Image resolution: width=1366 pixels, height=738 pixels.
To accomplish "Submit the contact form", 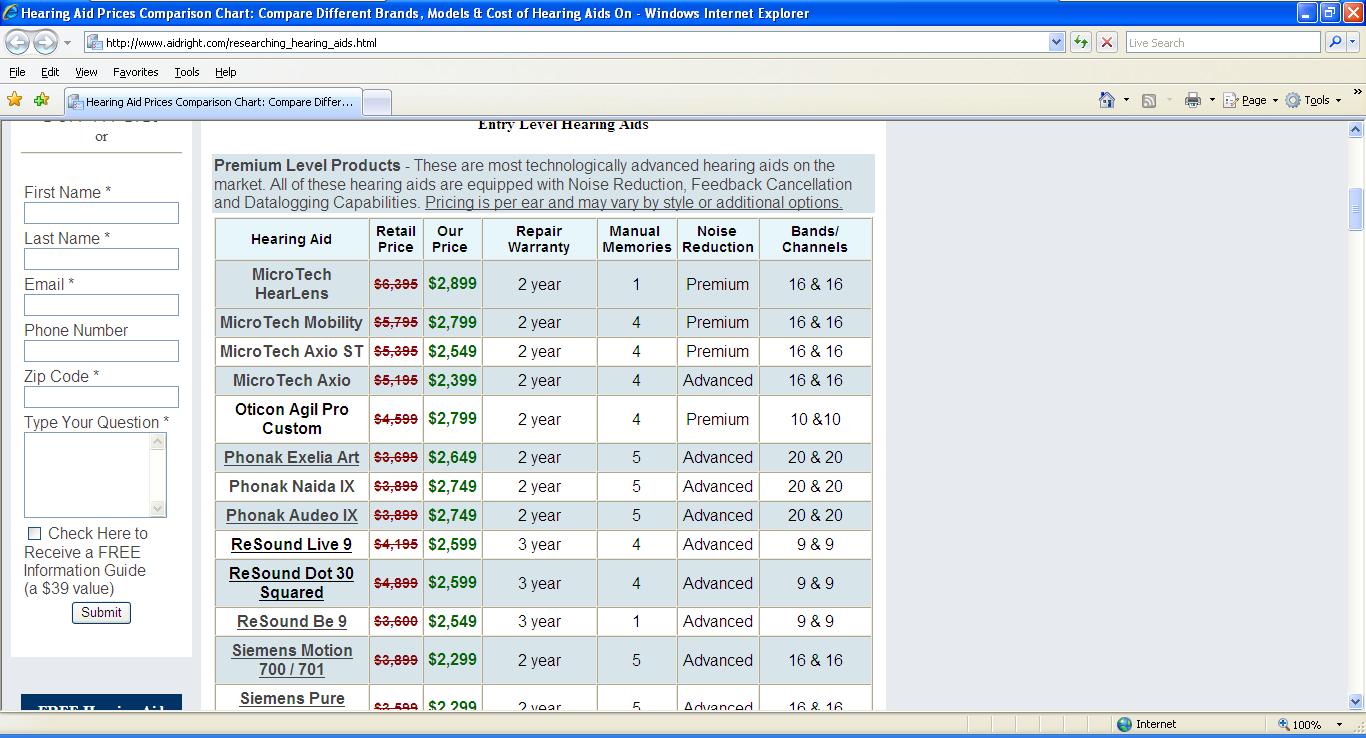I will 101,612.
